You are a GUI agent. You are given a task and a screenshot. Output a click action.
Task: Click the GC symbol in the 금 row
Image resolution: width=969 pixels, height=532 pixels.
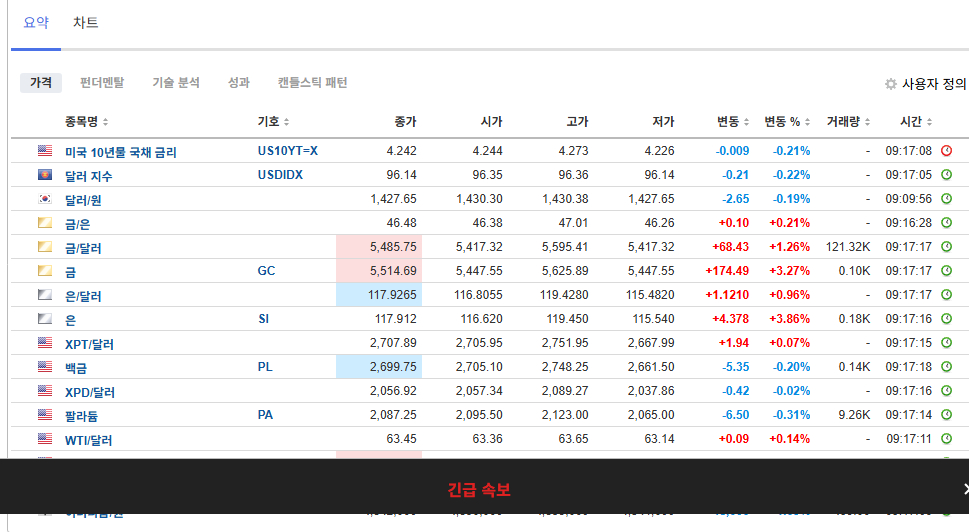click(x=265, y=271)
